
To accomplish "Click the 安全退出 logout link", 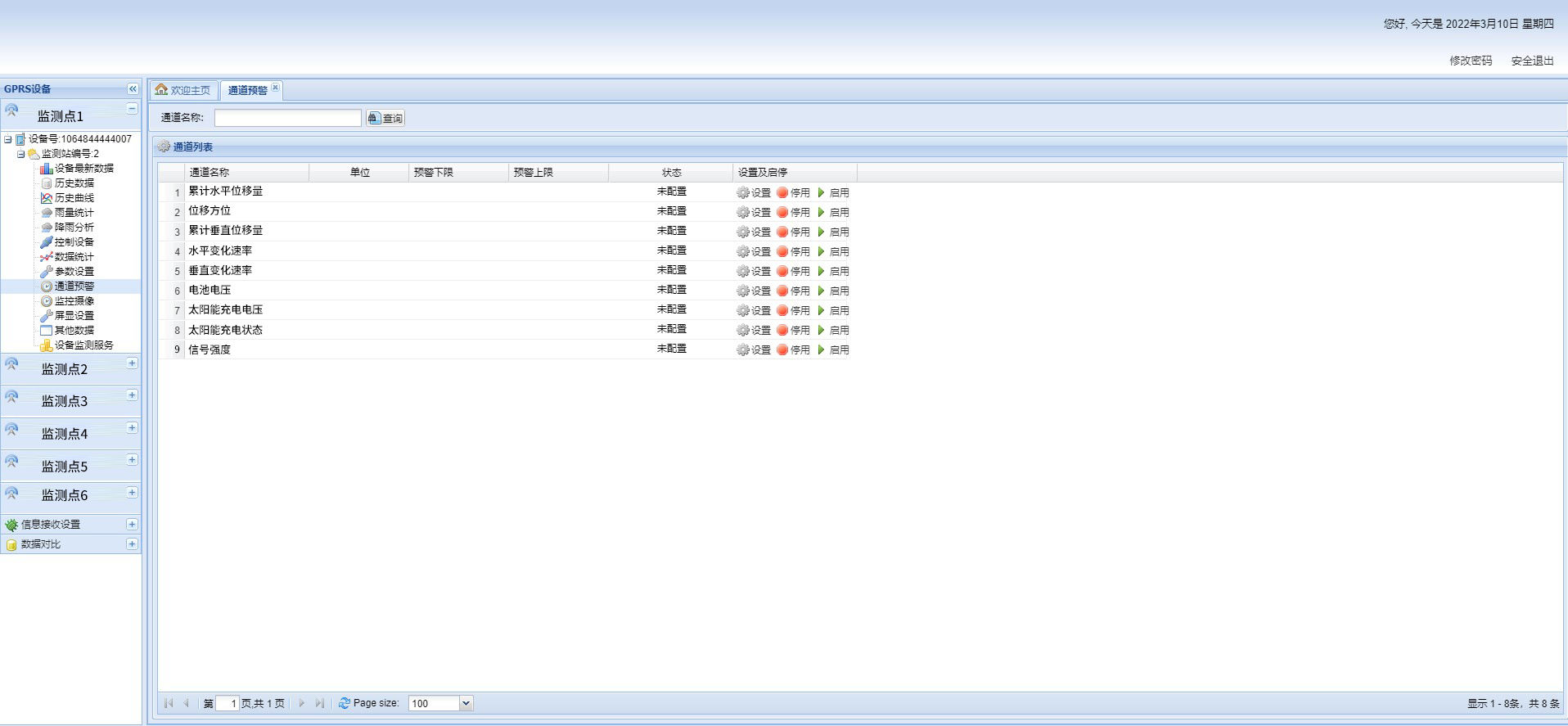I will click(1532, 61).
